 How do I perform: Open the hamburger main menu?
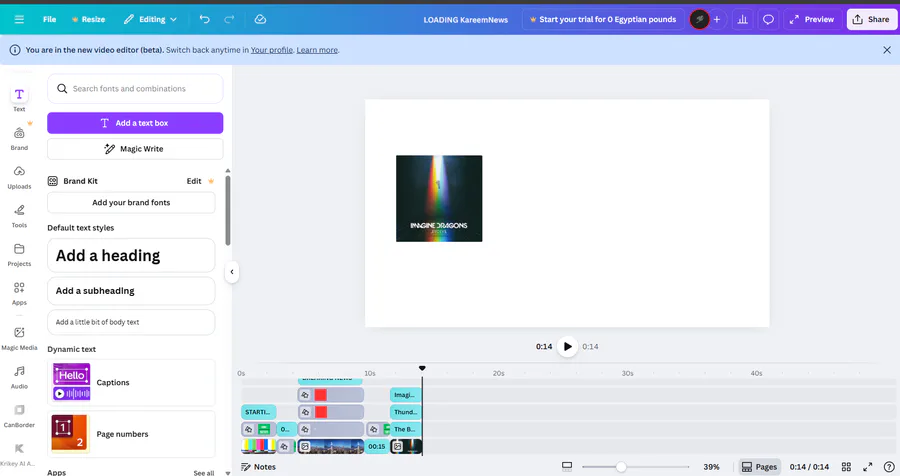click(19, 19)
